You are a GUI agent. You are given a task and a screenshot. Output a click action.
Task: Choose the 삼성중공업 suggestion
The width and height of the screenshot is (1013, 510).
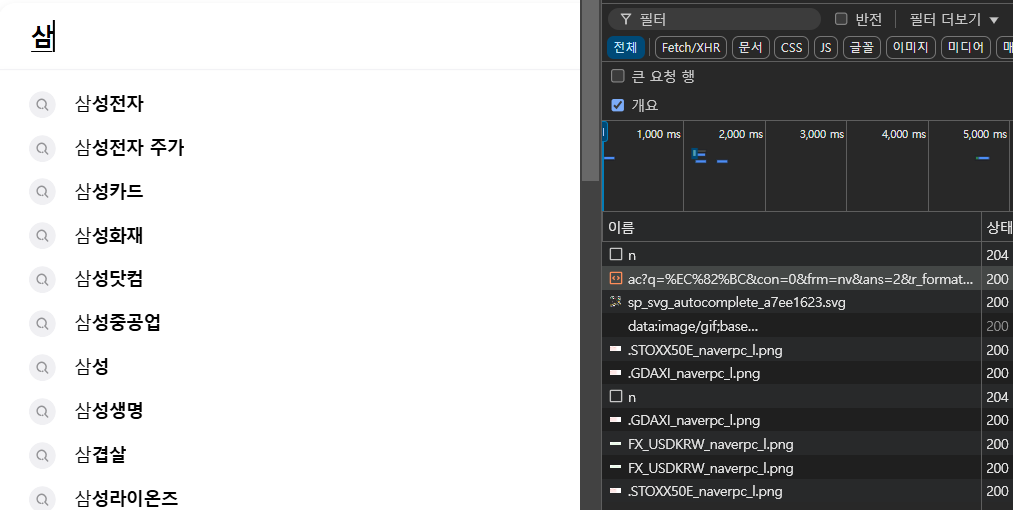coord(118,323)
